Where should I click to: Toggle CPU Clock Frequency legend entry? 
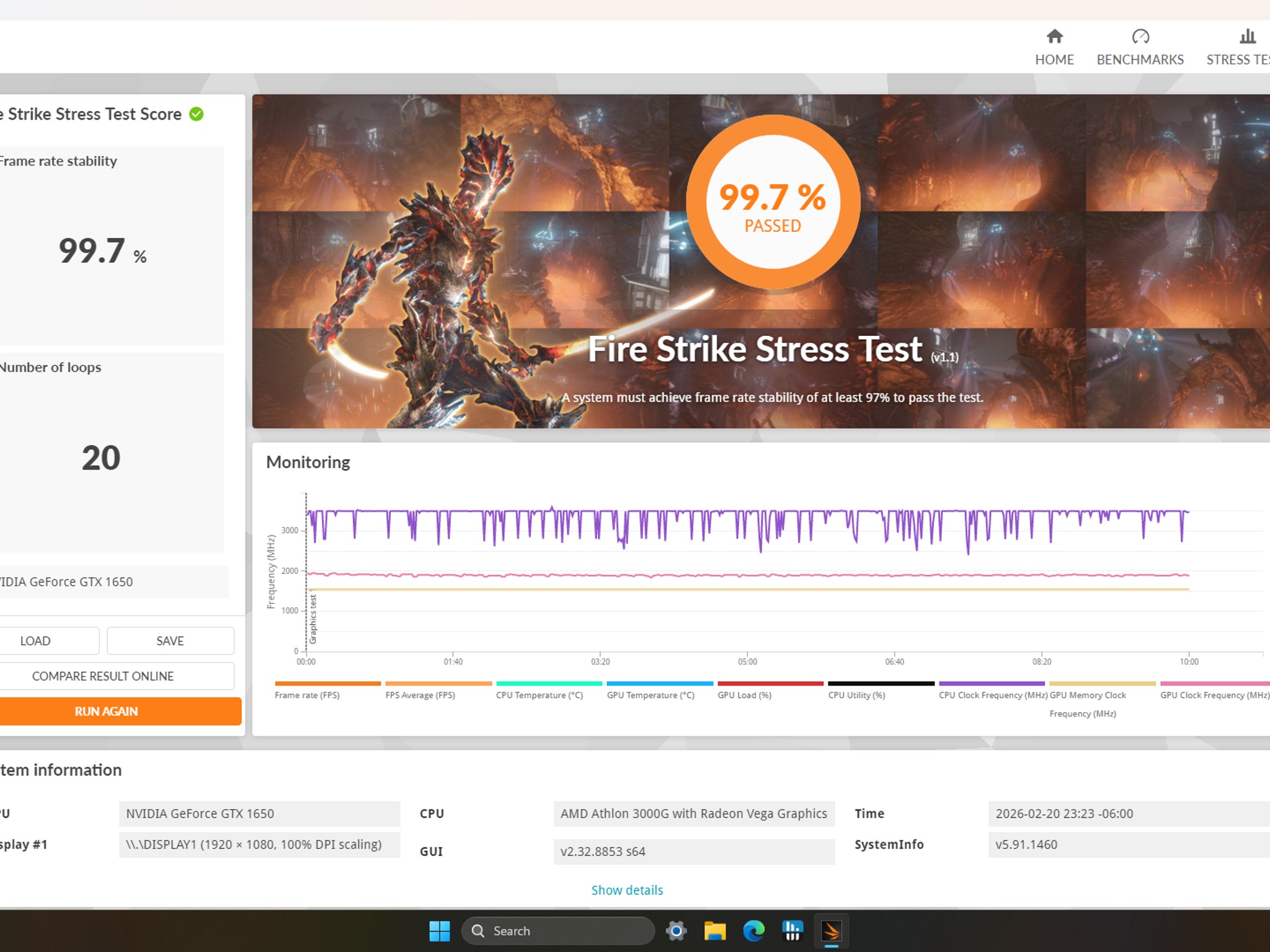click(x=992, y=690)
